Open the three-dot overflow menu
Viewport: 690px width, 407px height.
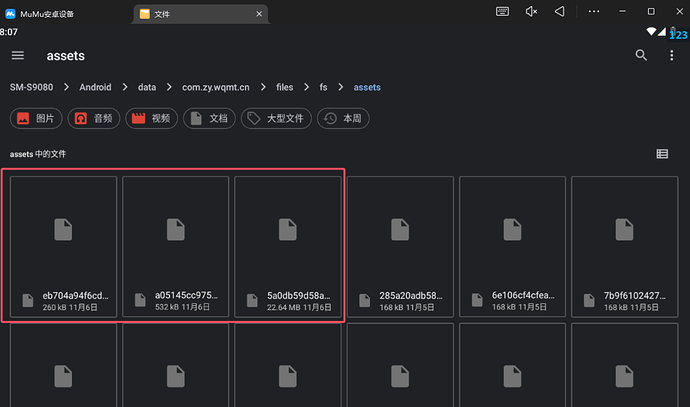coord(671,55)
